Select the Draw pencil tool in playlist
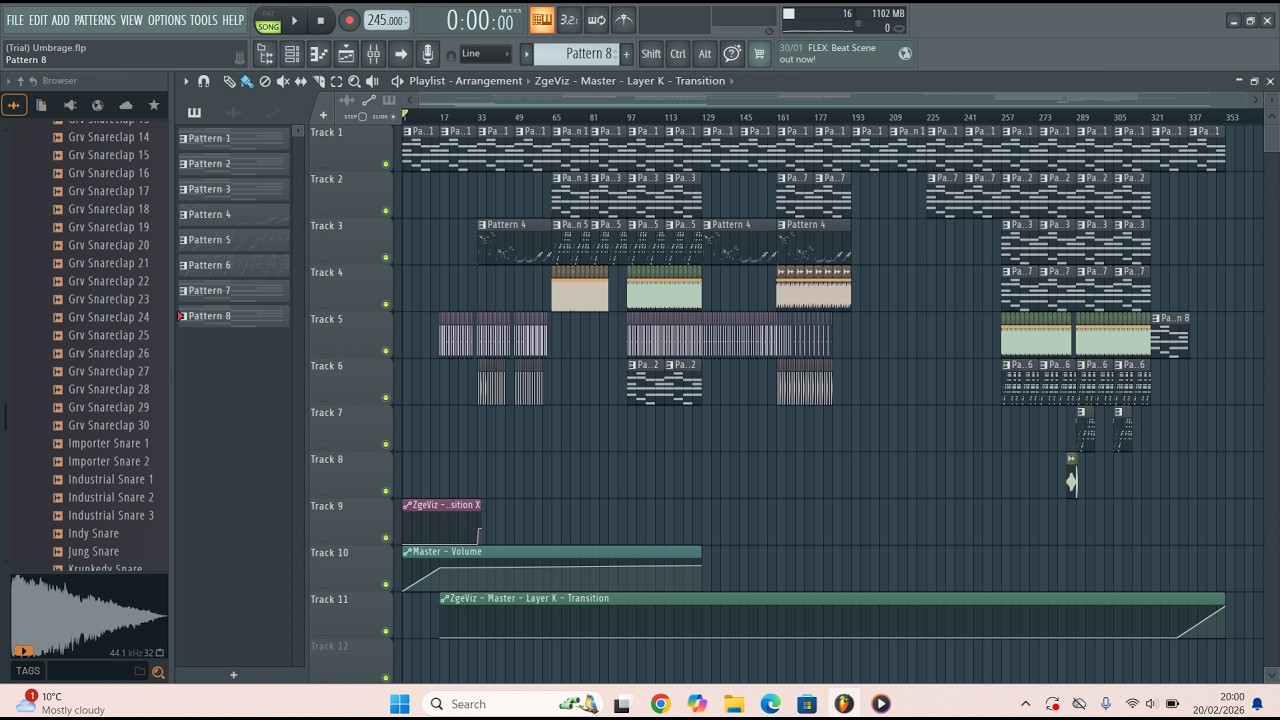1280x720 pixels. coord(229,81)
